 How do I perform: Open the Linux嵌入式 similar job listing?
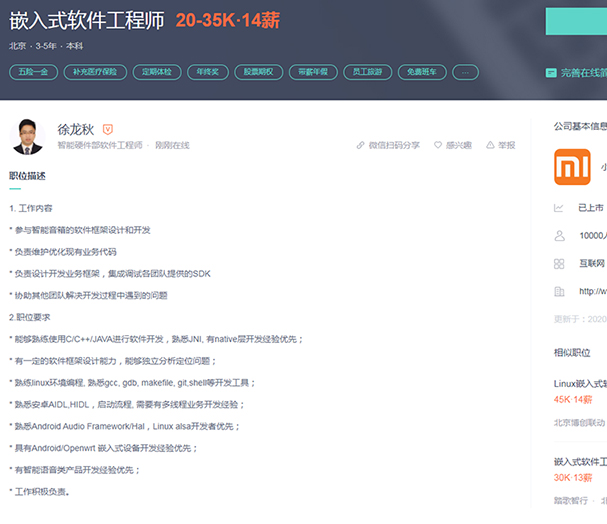pyautogui.click(x=580, y=383)
